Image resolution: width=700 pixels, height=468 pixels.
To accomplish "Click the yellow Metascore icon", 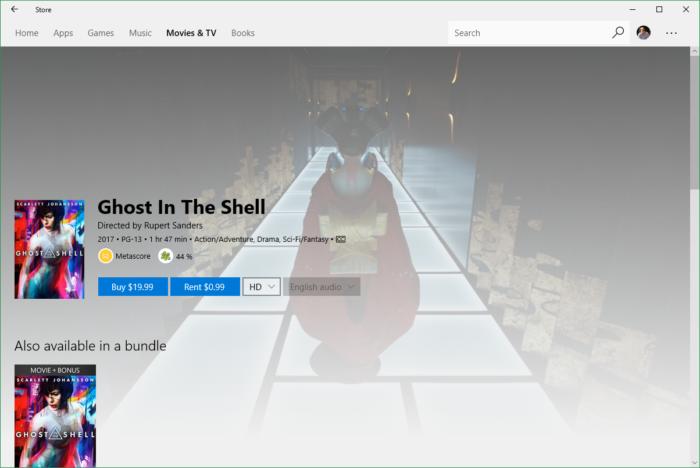I will [105, 256].
